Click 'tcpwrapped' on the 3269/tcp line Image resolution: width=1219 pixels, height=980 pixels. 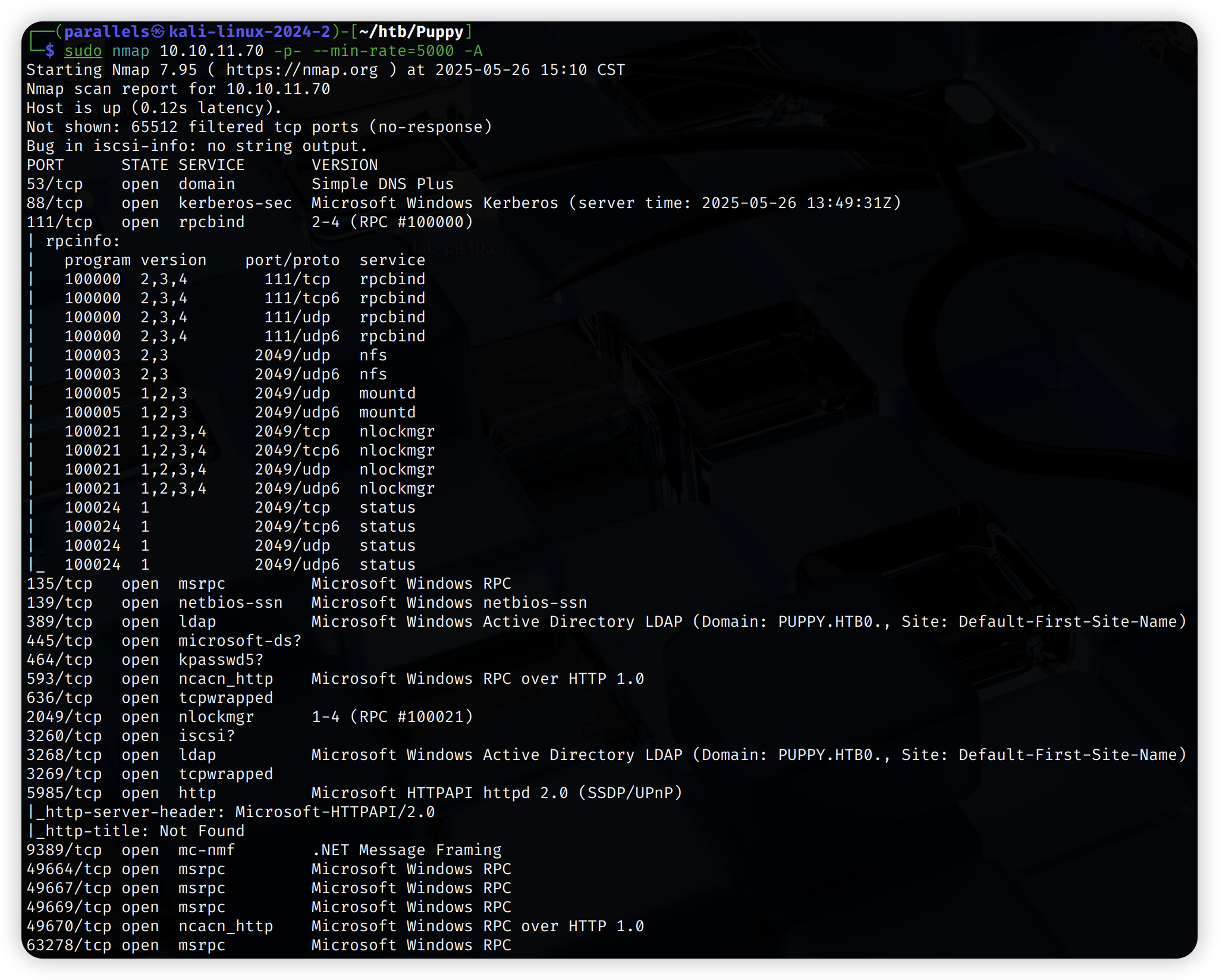pos(226,774)
